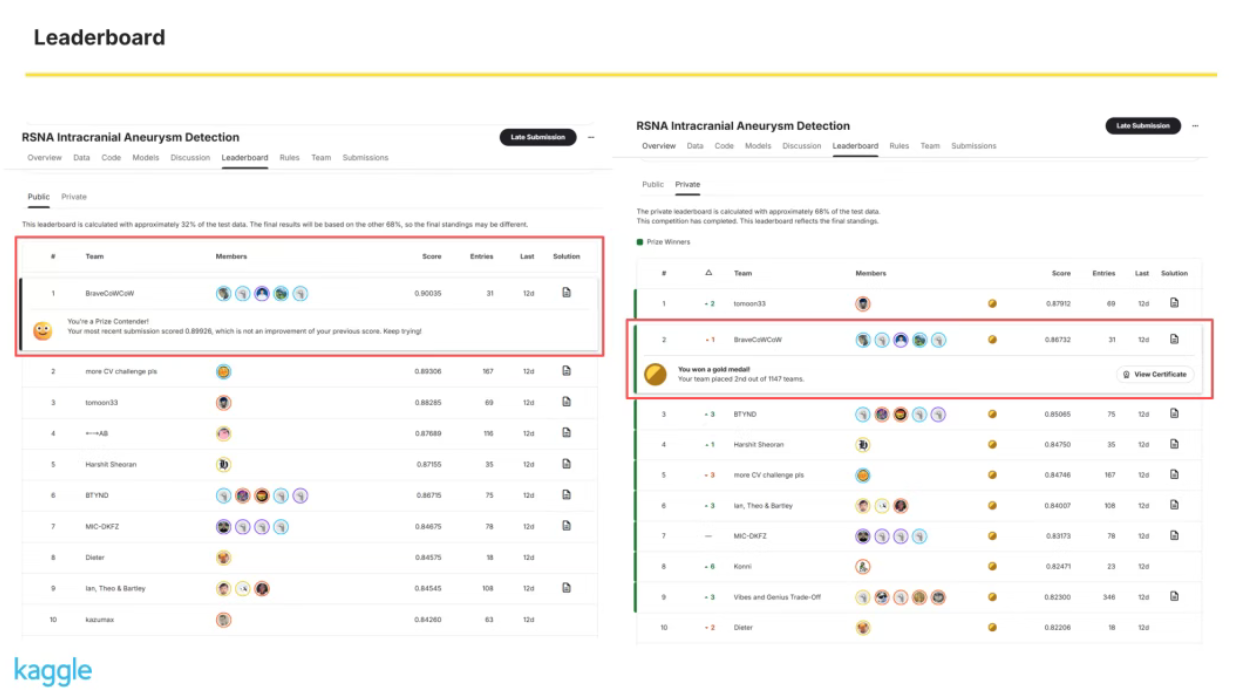Open kazumax team in public leaderboard
The height and width of the screenshot is (694, 1246).
(100, 620)
